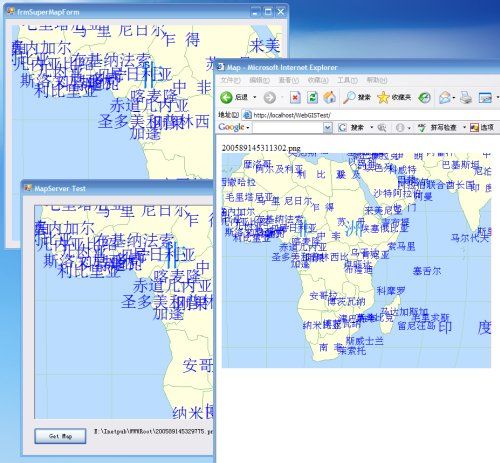
Task: Expand the spell check (拼写检查) dropdown arrow
Action: coord(464,127)
